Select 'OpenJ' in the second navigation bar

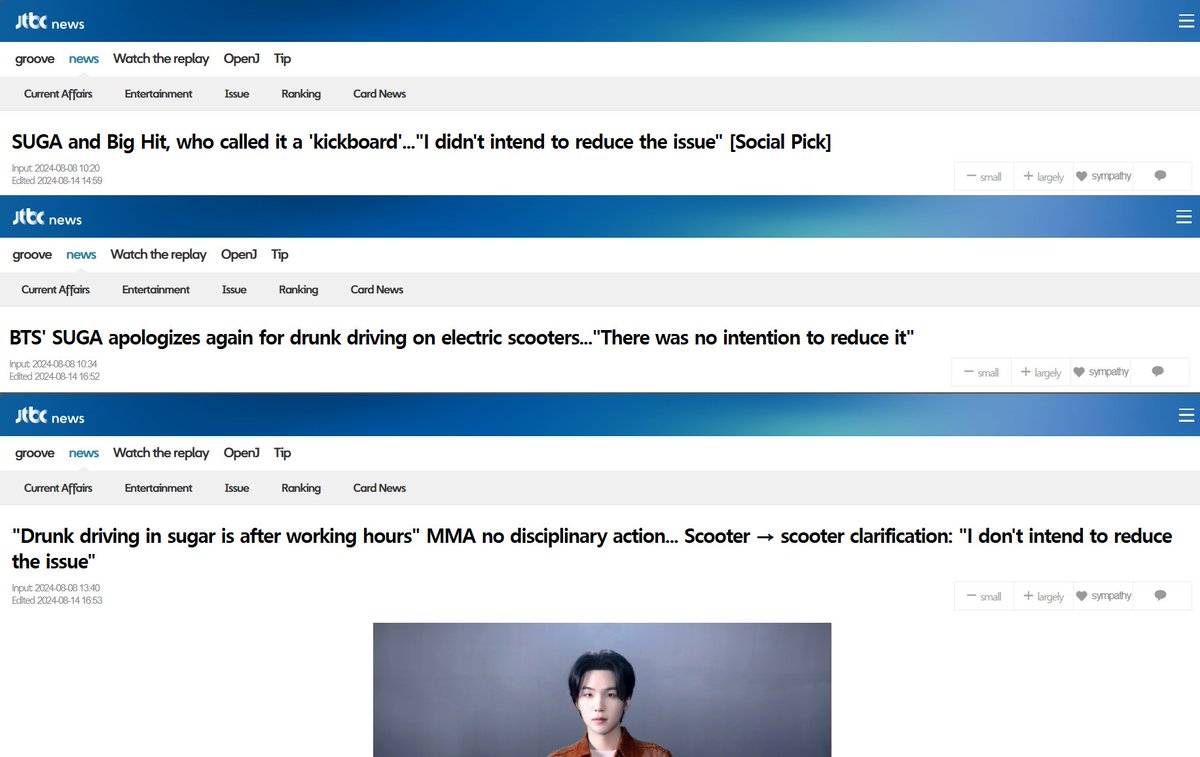[x=238, y=255]
